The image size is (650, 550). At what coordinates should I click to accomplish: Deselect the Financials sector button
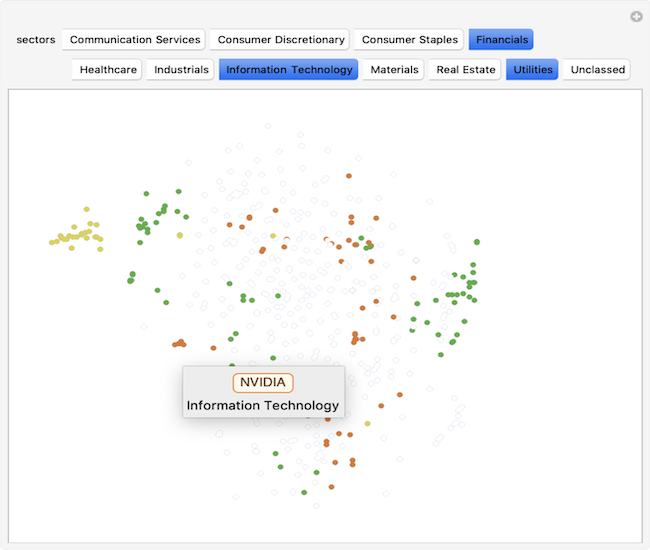click(501, 40)
